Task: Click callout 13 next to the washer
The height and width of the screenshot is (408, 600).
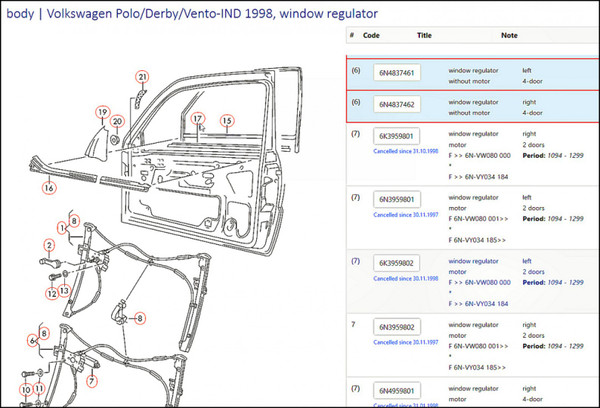Action: coord(65,292)
